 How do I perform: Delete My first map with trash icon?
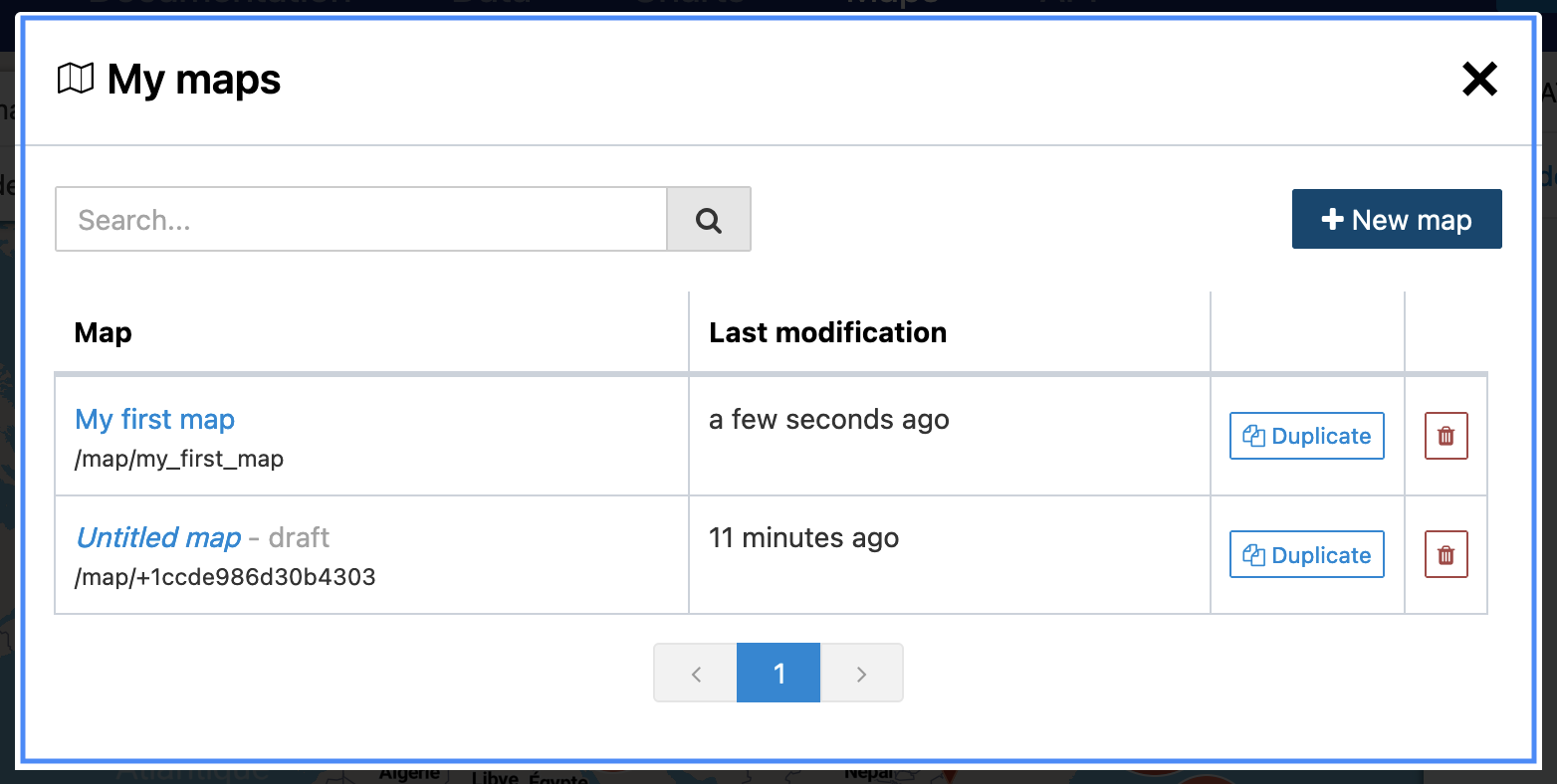1446,436
